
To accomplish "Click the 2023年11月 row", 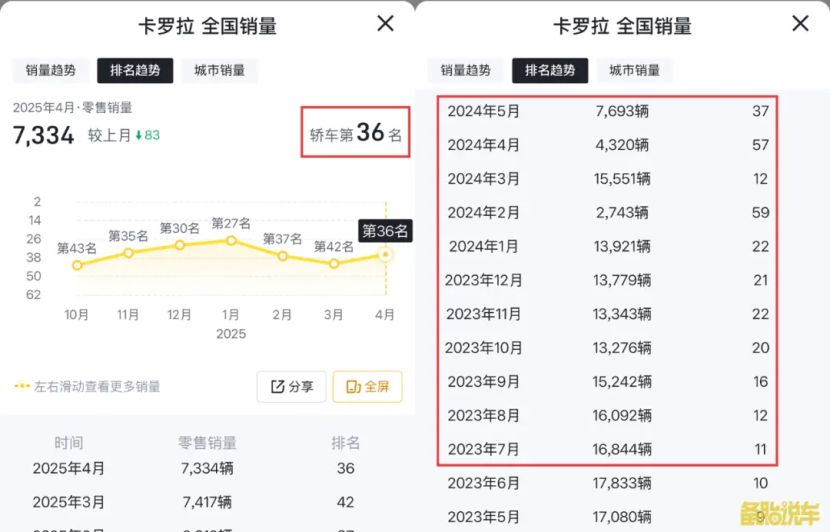I will [608, 314].
